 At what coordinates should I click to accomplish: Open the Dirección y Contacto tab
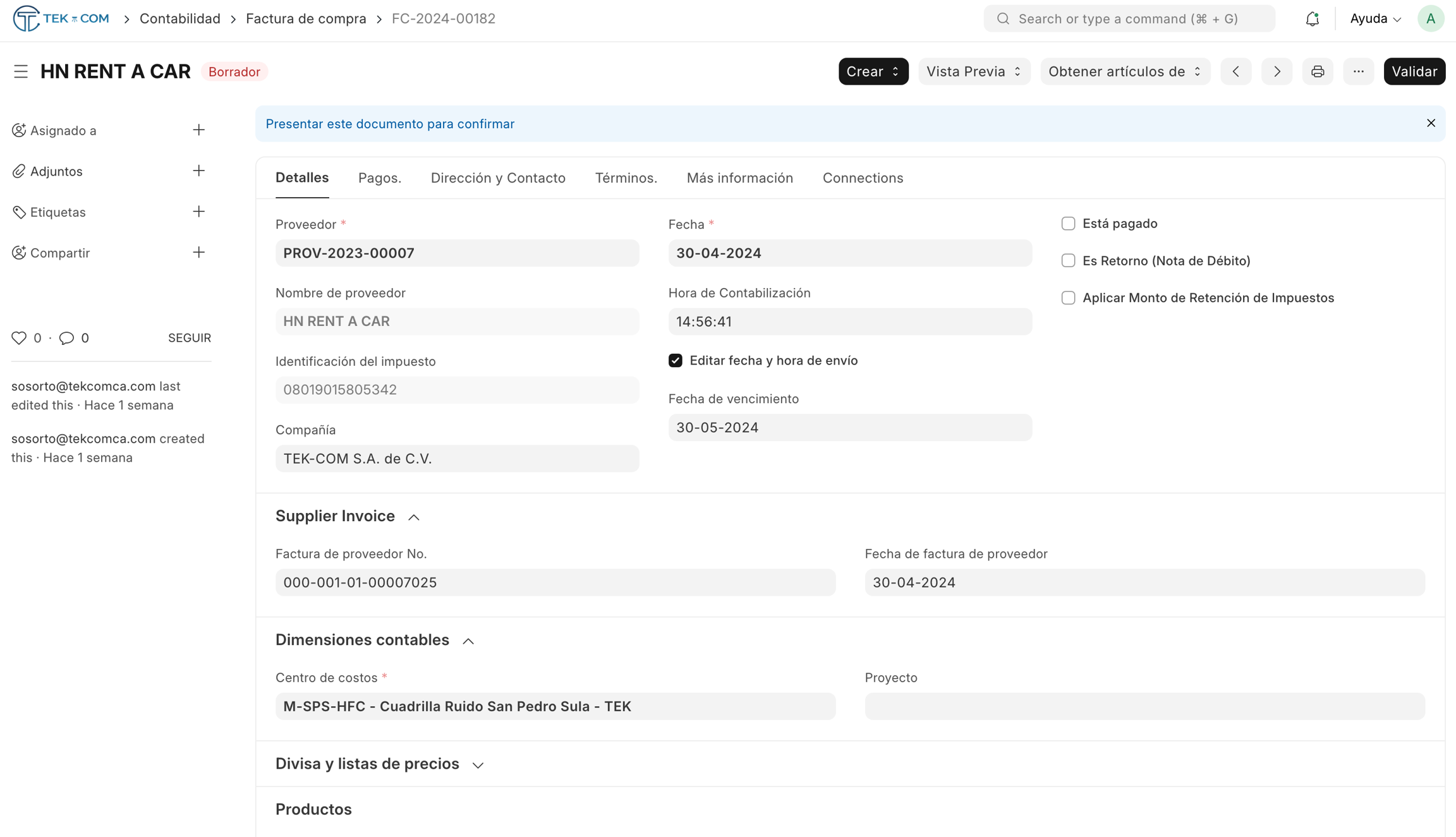(497, 178)
